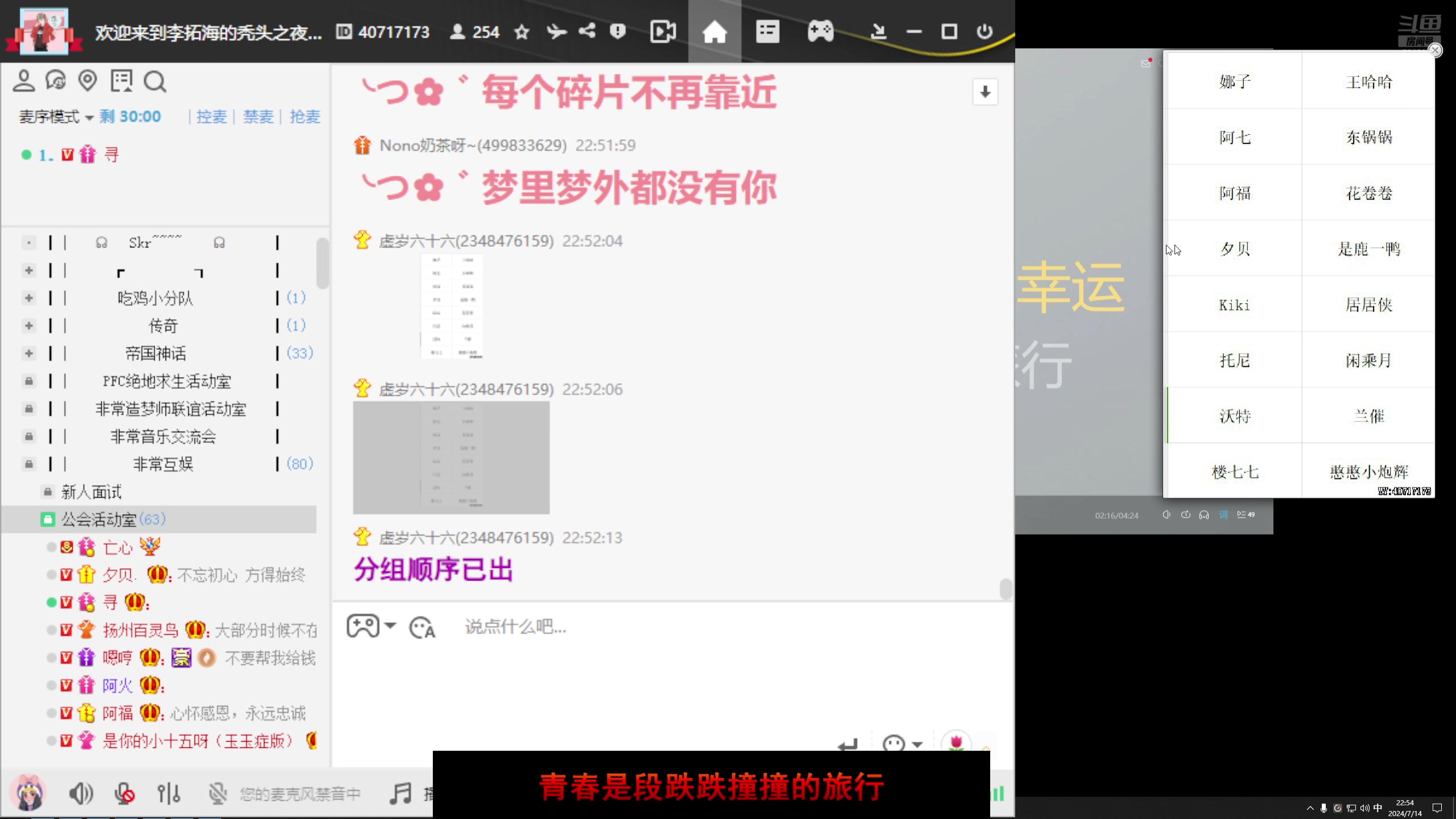The width and height of the screenshot is (1456, 819).
Task: Click the 抢麦 link
Action: [305, 117]
